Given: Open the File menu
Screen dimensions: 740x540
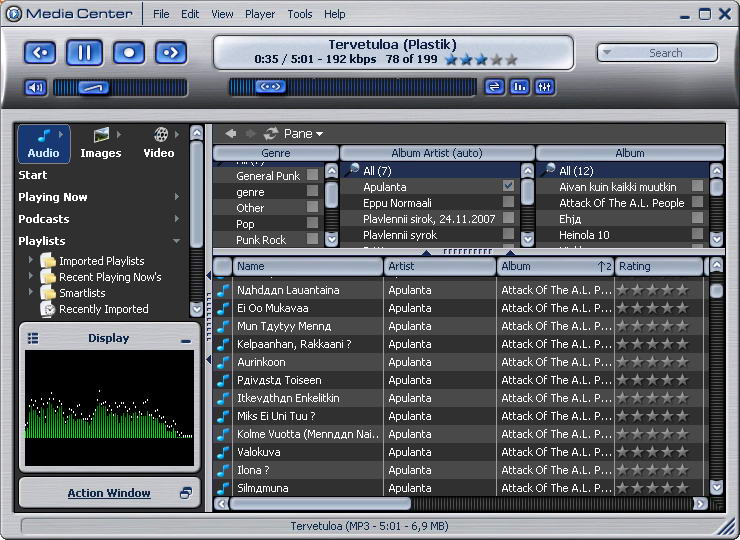Looking at the screenshot, I should 161,14.
